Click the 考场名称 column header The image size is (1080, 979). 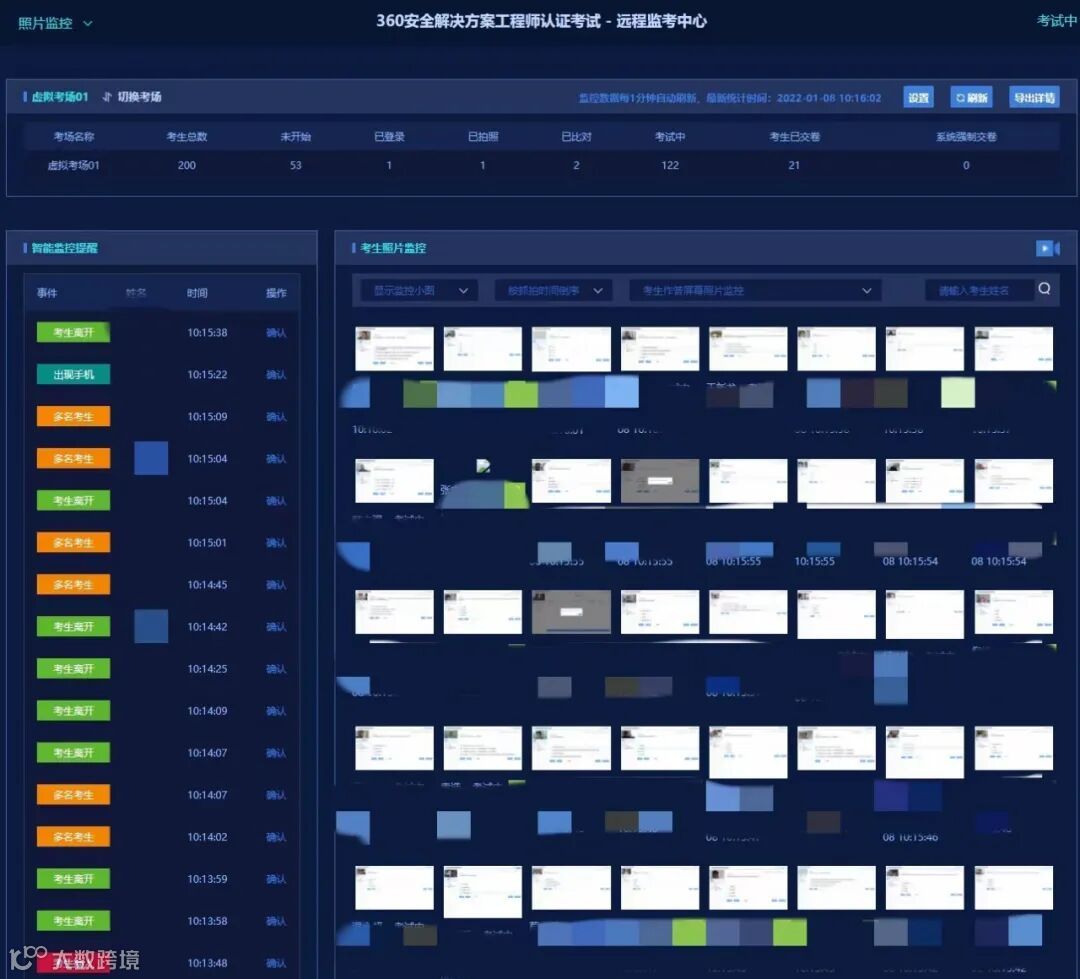click(x=74, y=137)
